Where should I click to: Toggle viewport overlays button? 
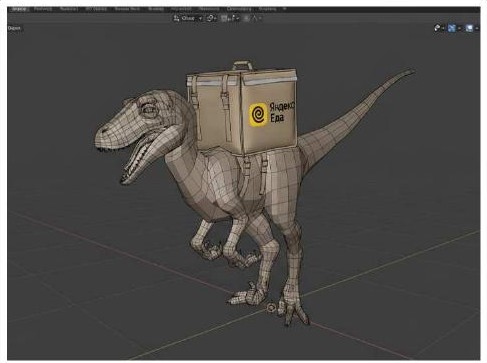[469, 28]
